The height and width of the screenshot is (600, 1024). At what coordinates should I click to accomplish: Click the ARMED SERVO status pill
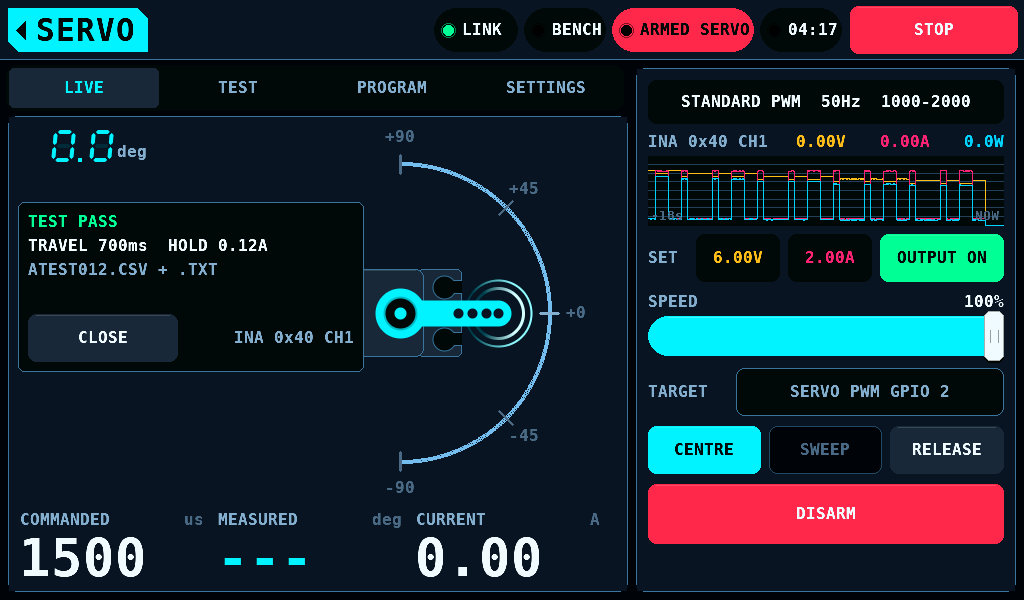[682, 30]
